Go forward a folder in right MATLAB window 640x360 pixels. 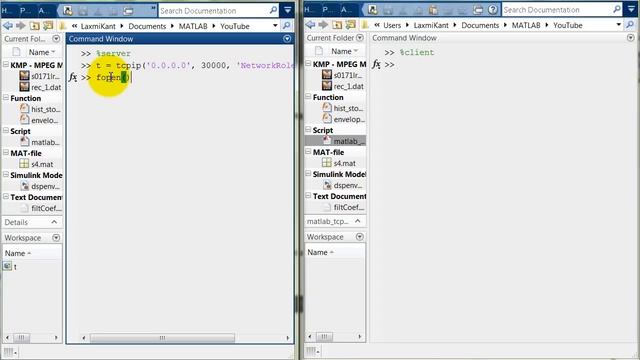click(323, 25)
